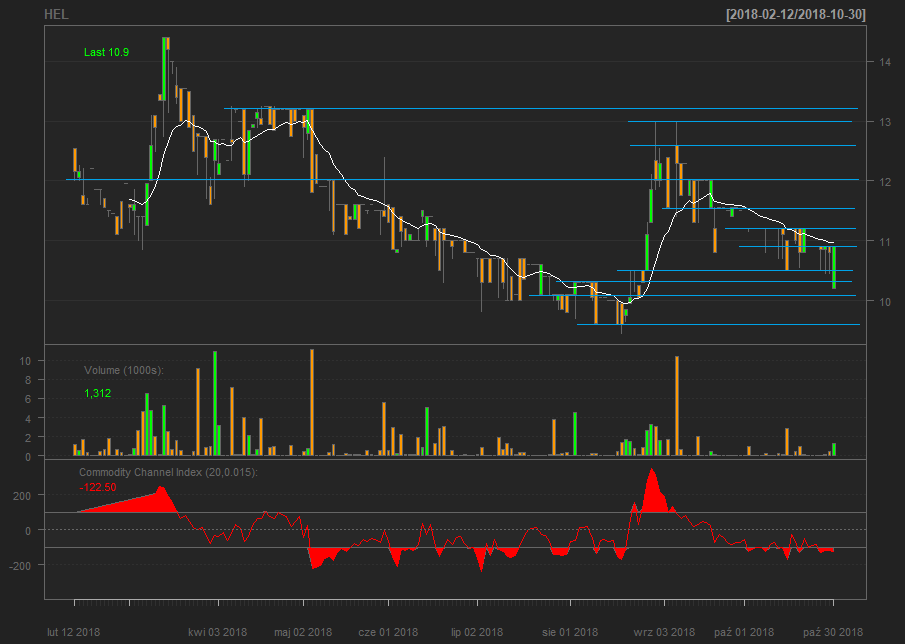Click price axis label 12

coord(885,181)
